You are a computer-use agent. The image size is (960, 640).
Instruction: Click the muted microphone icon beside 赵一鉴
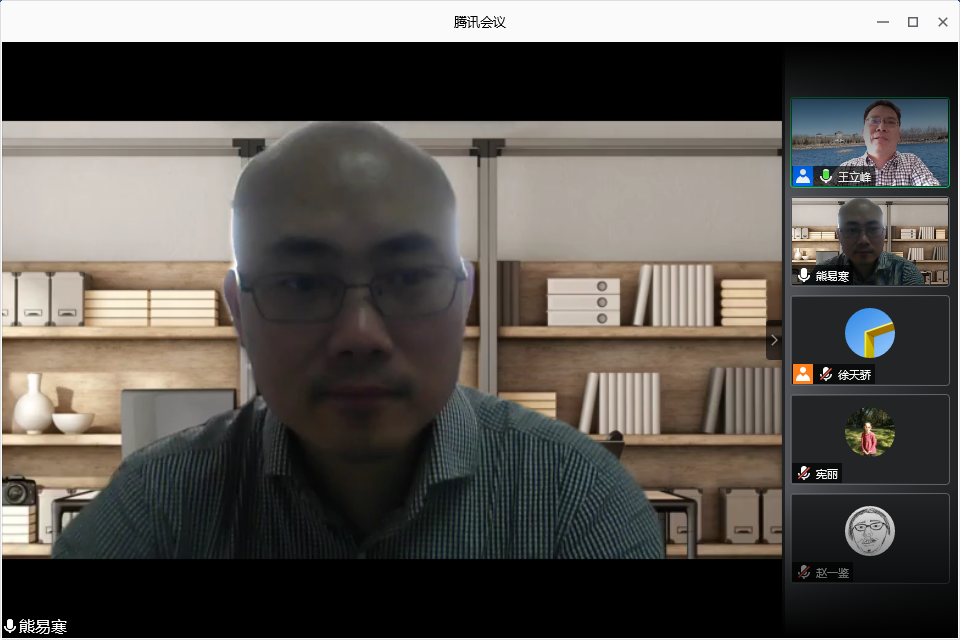click(x=803, y=572)
